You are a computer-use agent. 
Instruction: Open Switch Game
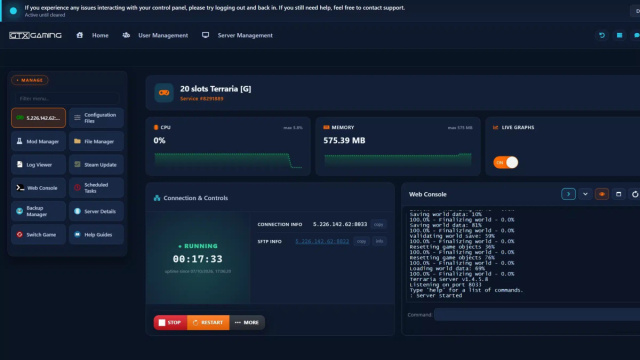[38, 234]
